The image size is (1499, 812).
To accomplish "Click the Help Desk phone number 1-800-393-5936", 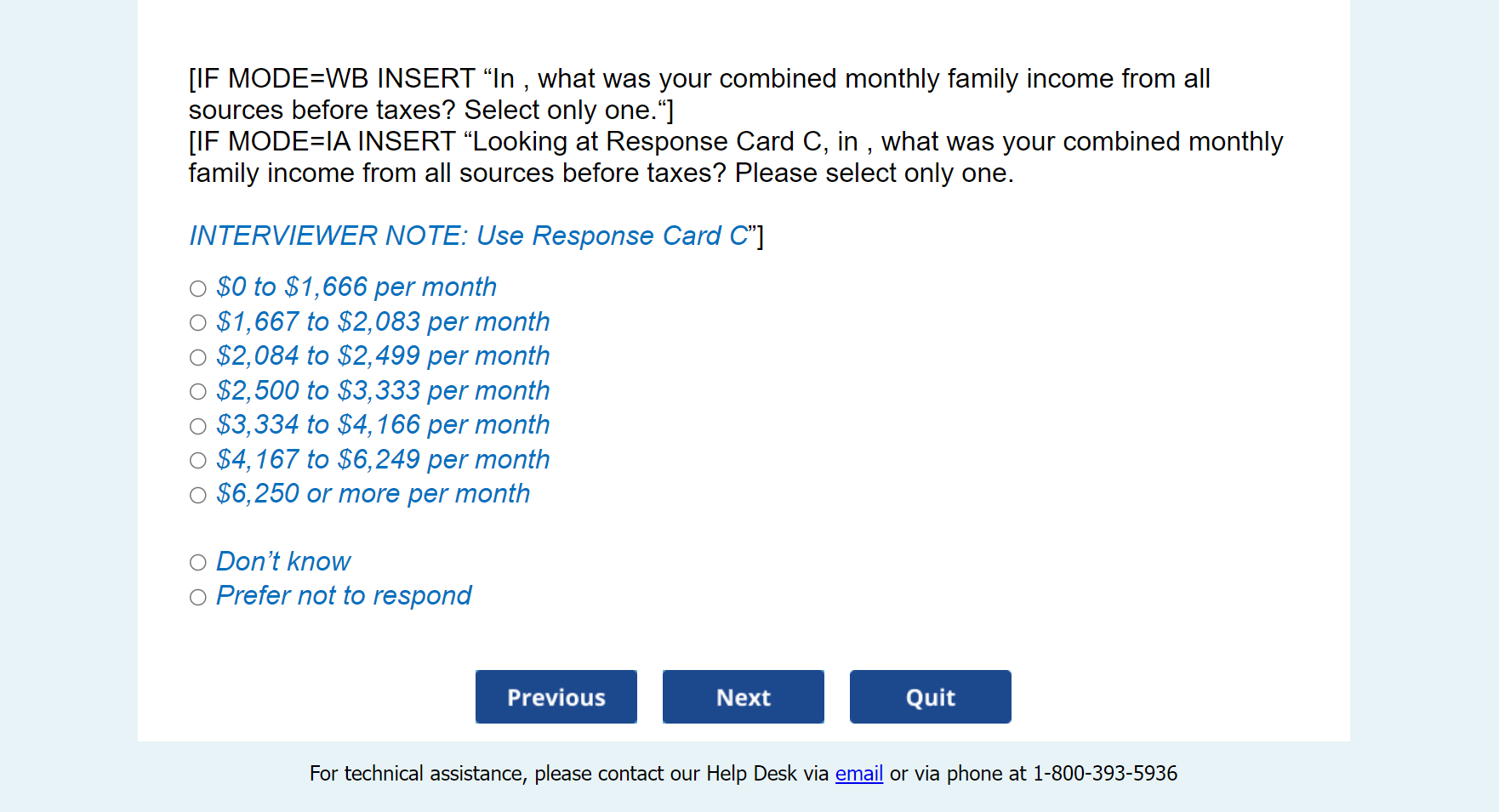I will (1104, 774).
